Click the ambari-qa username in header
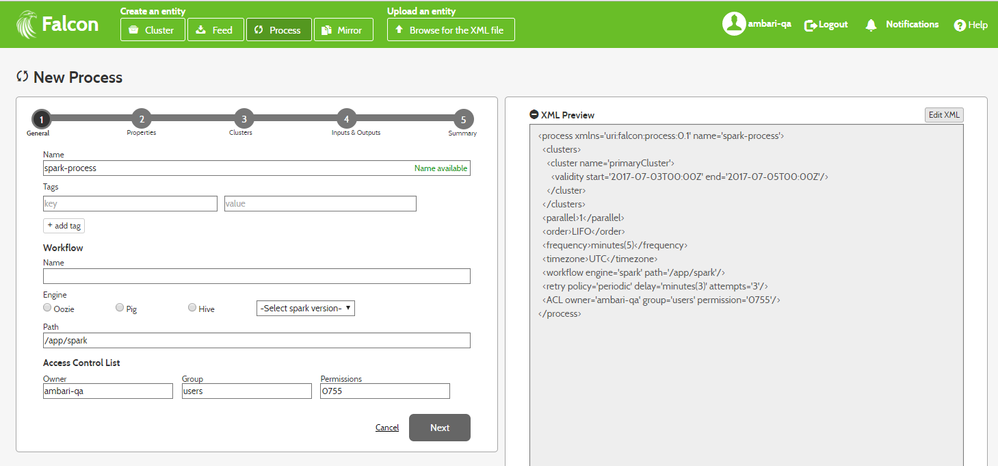998x466 pixels. 770,24
